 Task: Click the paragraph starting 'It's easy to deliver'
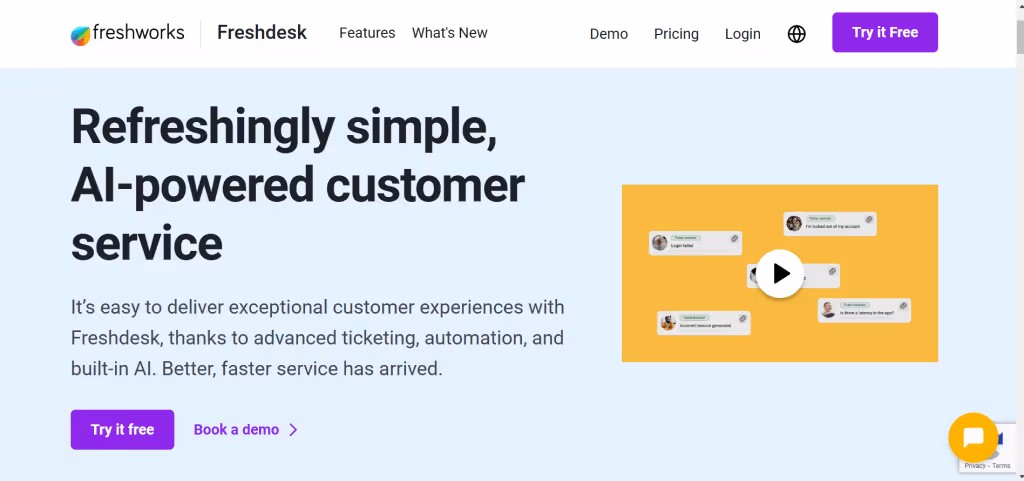pyautogui.click(x=317, y=338)
